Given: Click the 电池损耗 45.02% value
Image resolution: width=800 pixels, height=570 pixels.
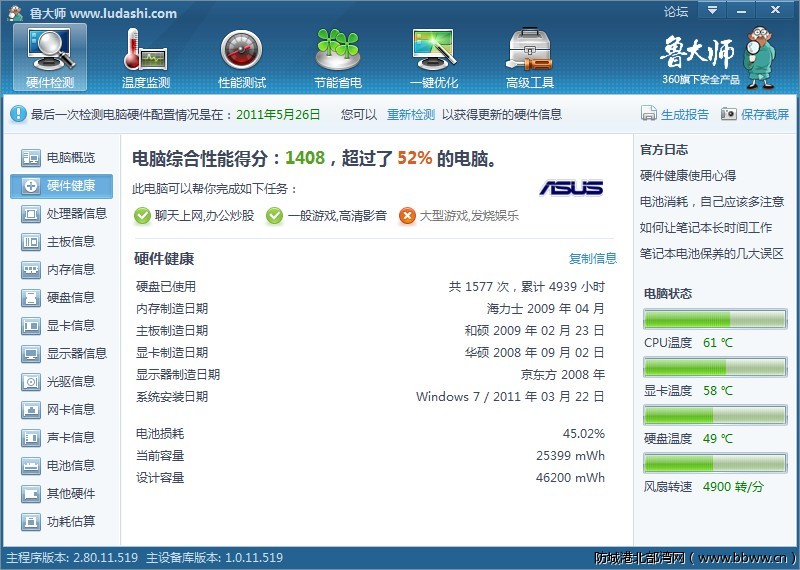Looking at the screenshot, I should [584, 434].
